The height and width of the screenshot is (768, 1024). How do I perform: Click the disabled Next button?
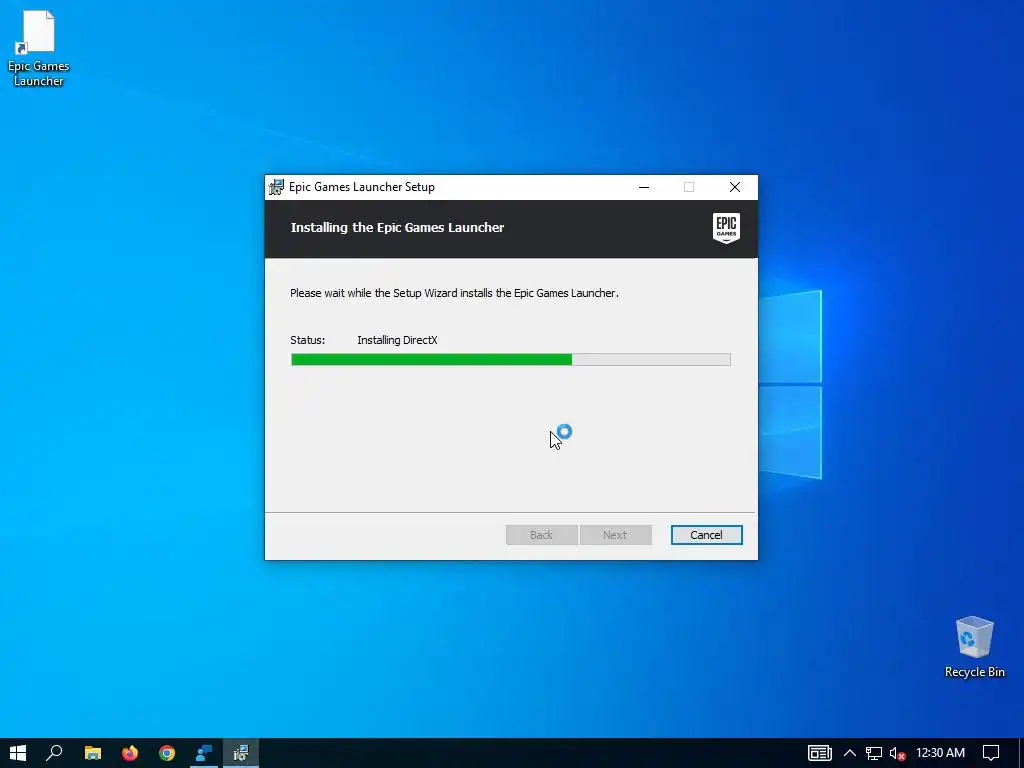[x=615, y=535]
